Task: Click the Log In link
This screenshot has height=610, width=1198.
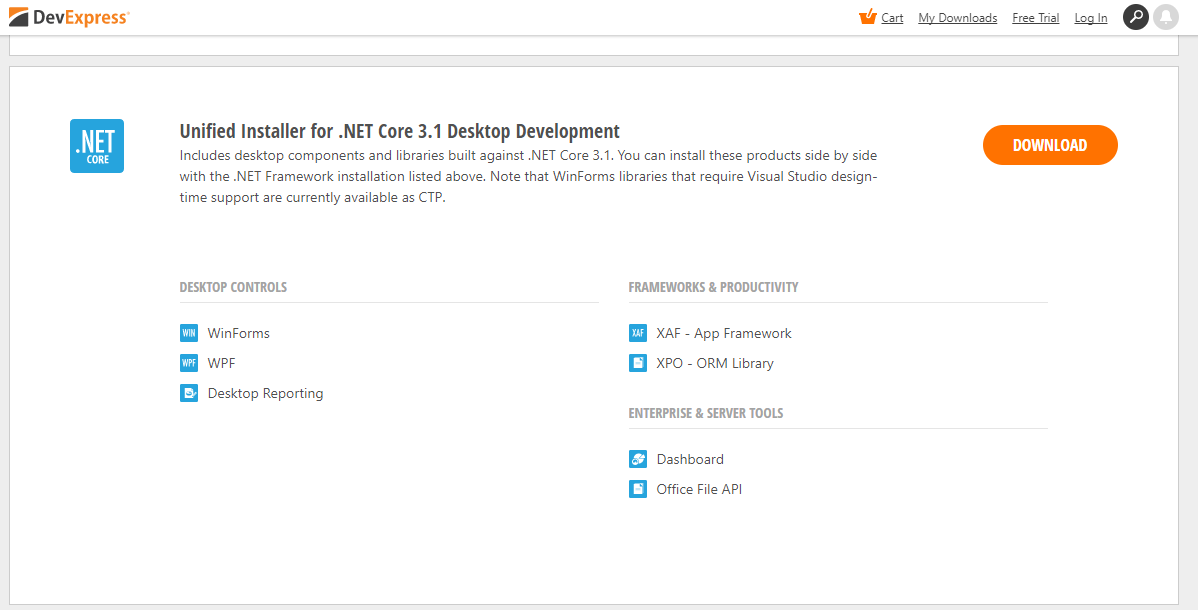Action: 1090,18
